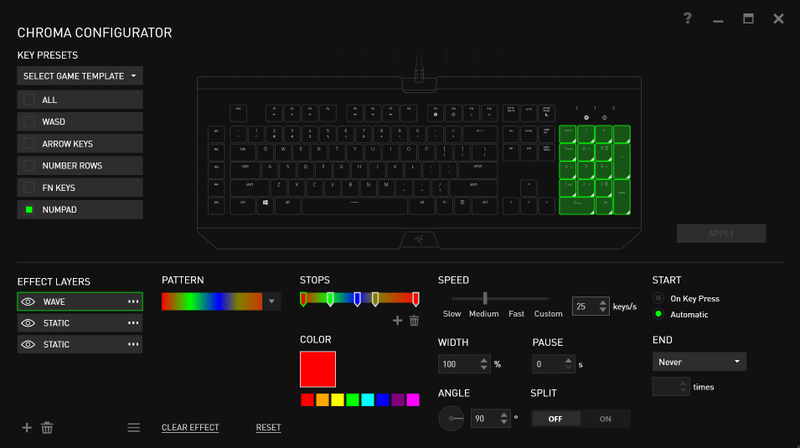
Task: Open the END Never dropdown
Action: [699, 362]
